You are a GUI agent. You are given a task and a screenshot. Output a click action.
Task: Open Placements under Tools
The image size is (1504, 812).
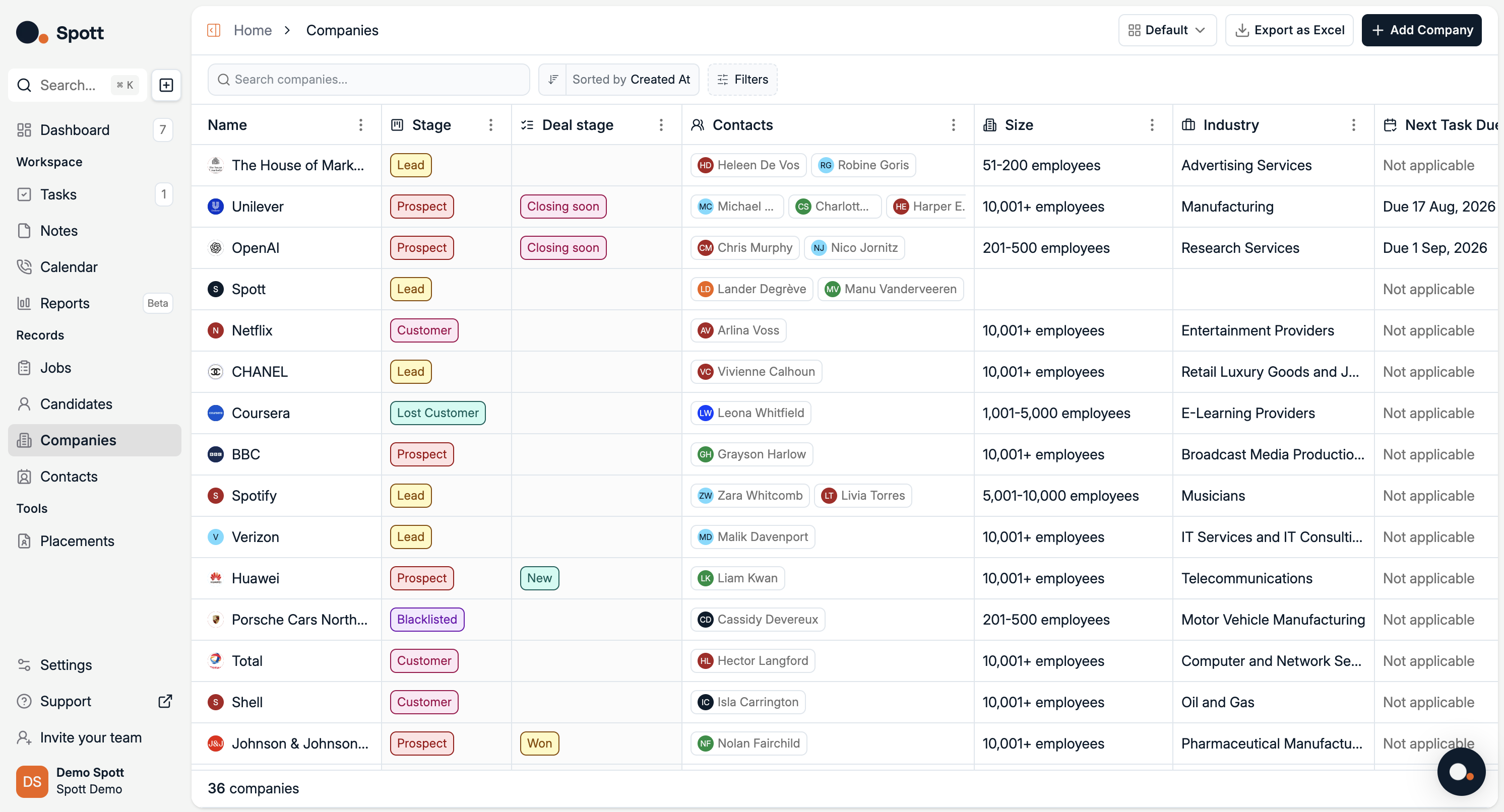95,542
